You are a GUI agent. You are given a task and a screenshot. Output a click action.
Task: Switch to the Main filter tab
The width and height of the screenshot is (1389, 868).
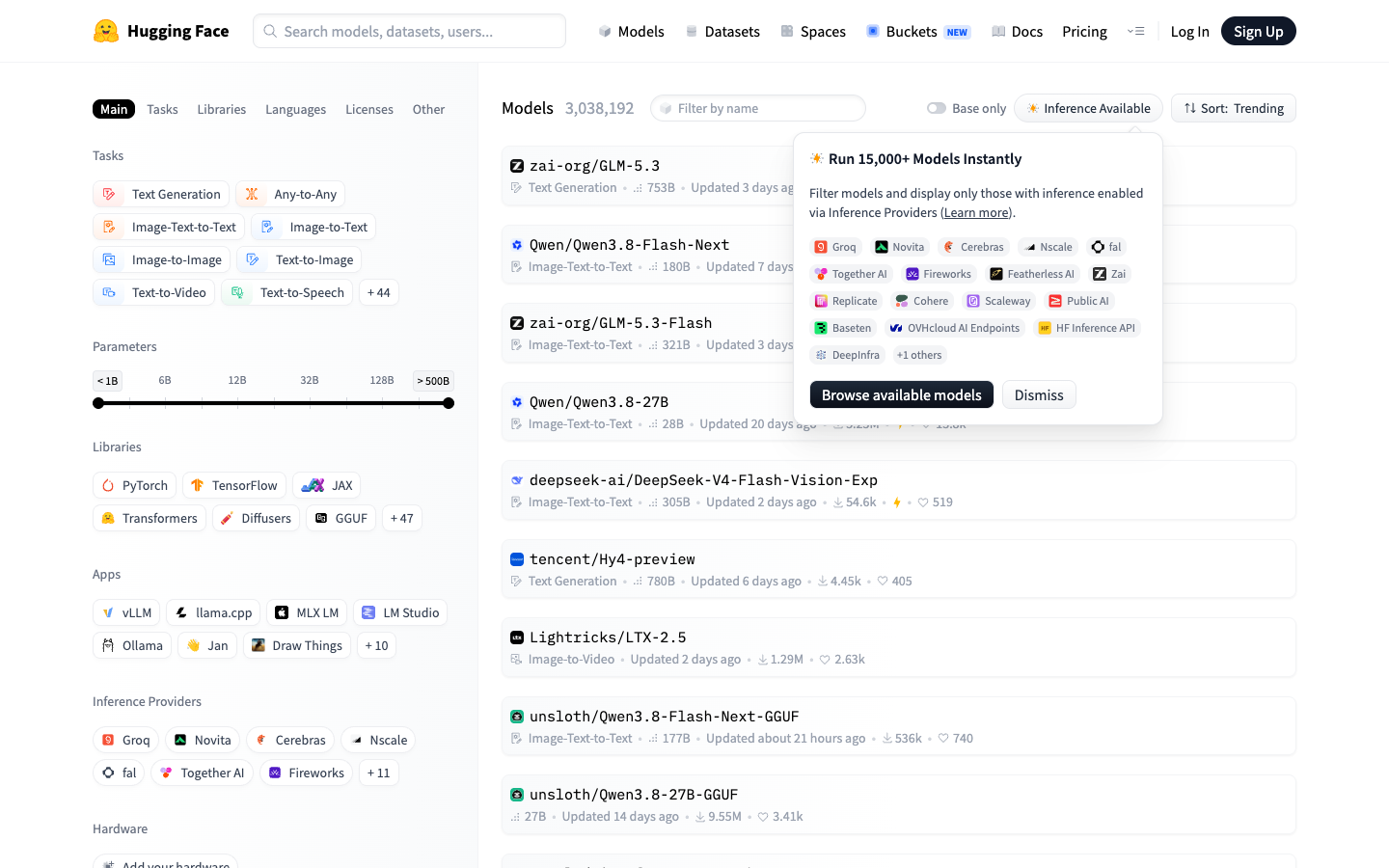tap(114, 109)
